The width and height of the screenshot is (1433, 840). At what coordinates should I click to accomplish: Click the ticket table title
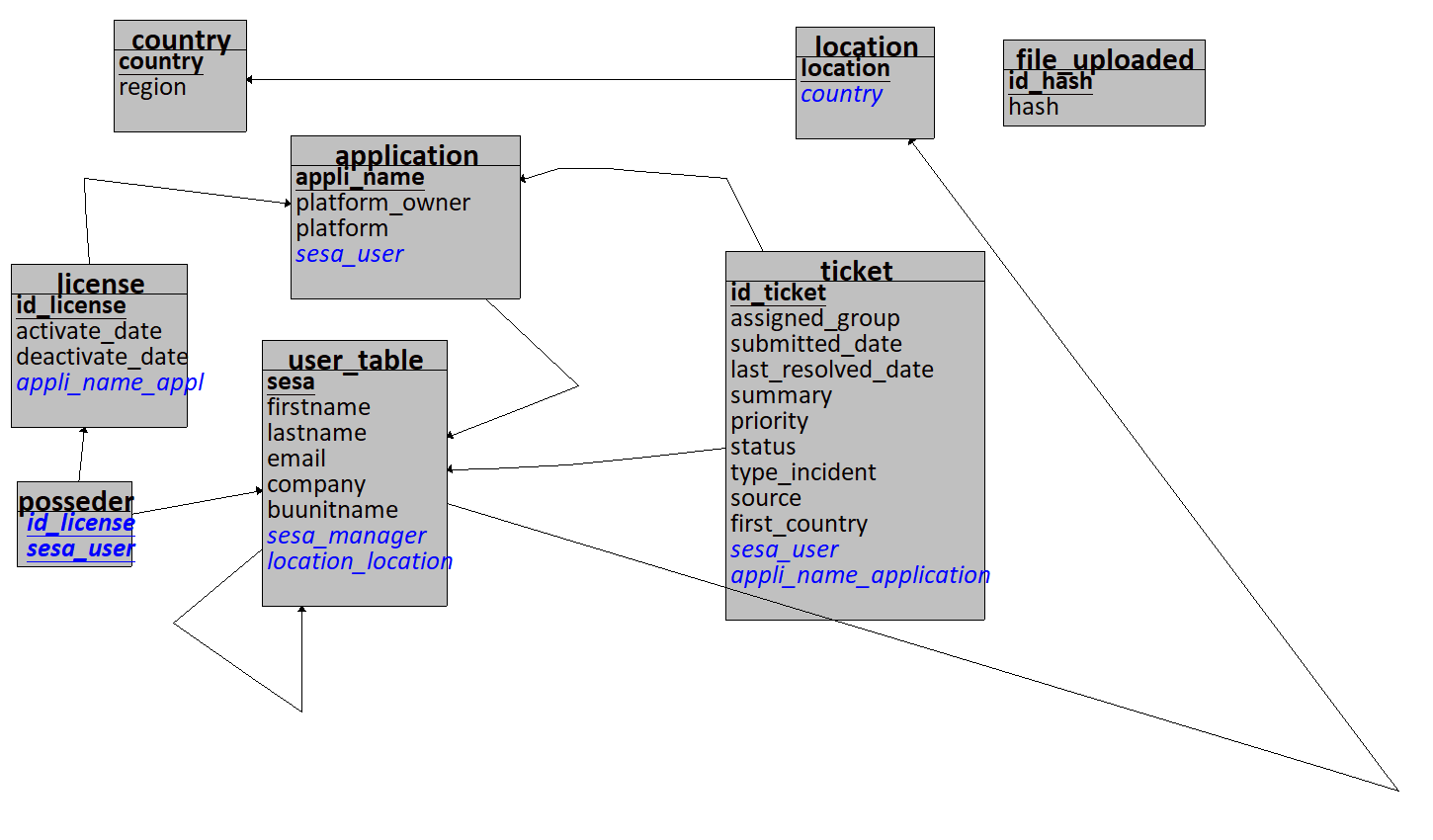tap(856, 271)
